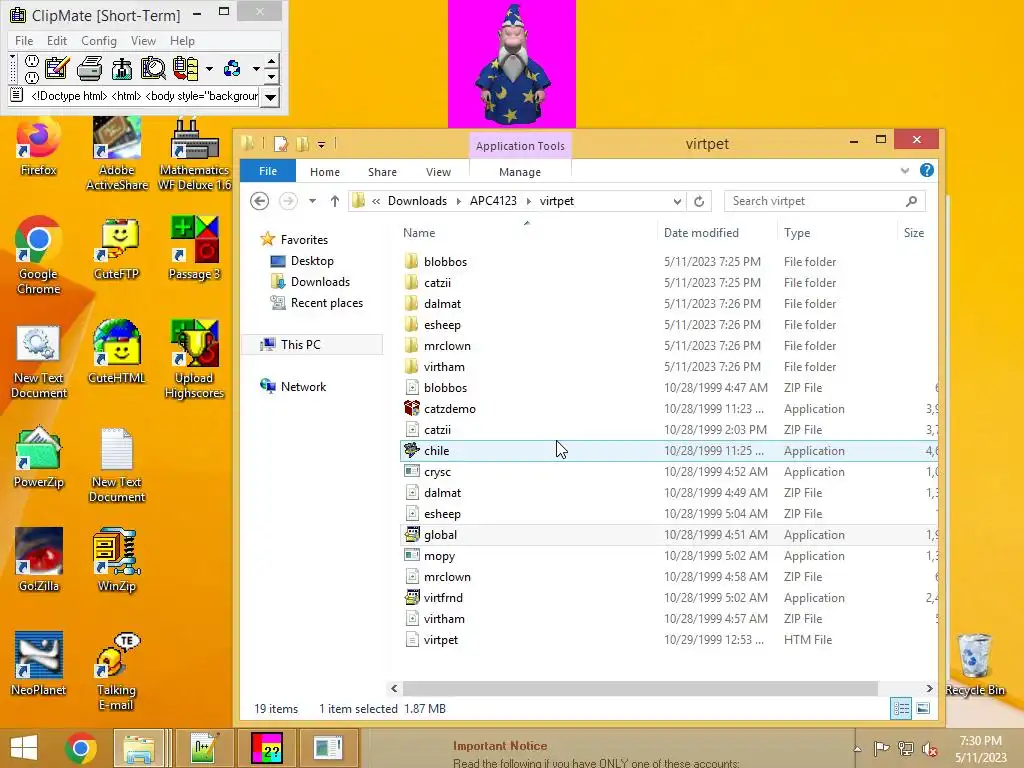
Task: Sort by Date modified column header
Action: 701,232
